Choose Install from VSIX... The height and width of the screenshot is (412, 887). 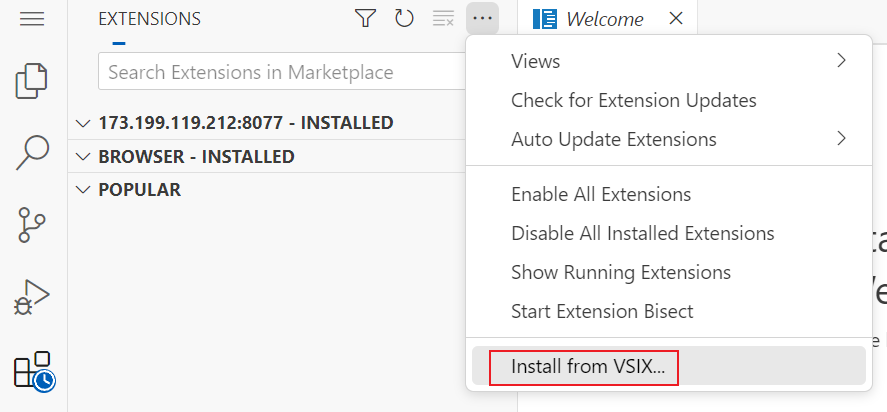pos(587,366)
